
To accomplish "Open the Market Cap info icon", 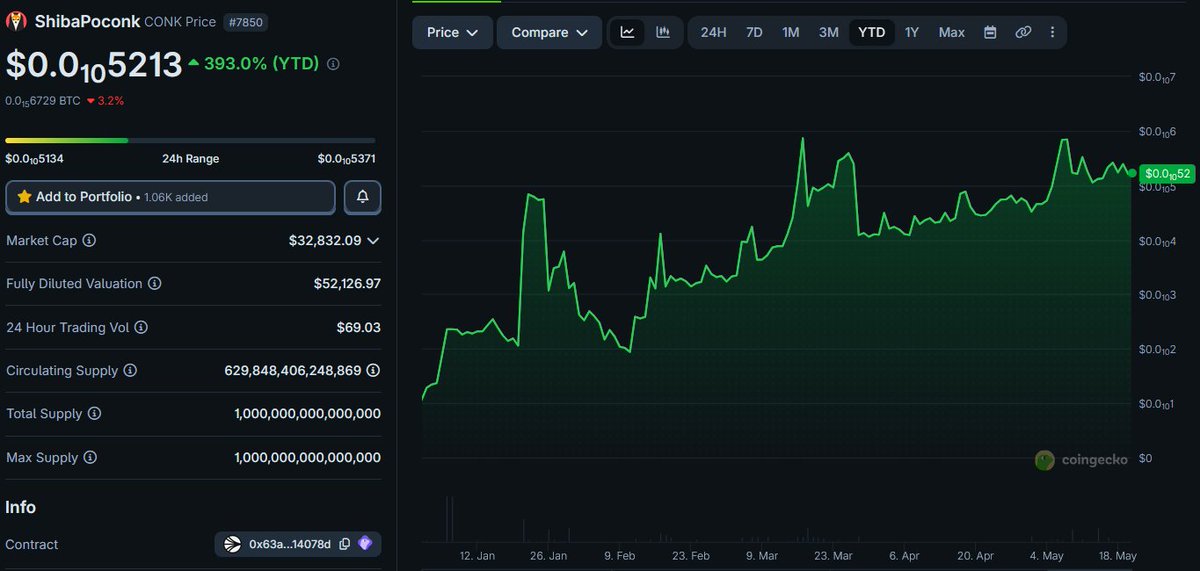I will [x=89, y=241].
